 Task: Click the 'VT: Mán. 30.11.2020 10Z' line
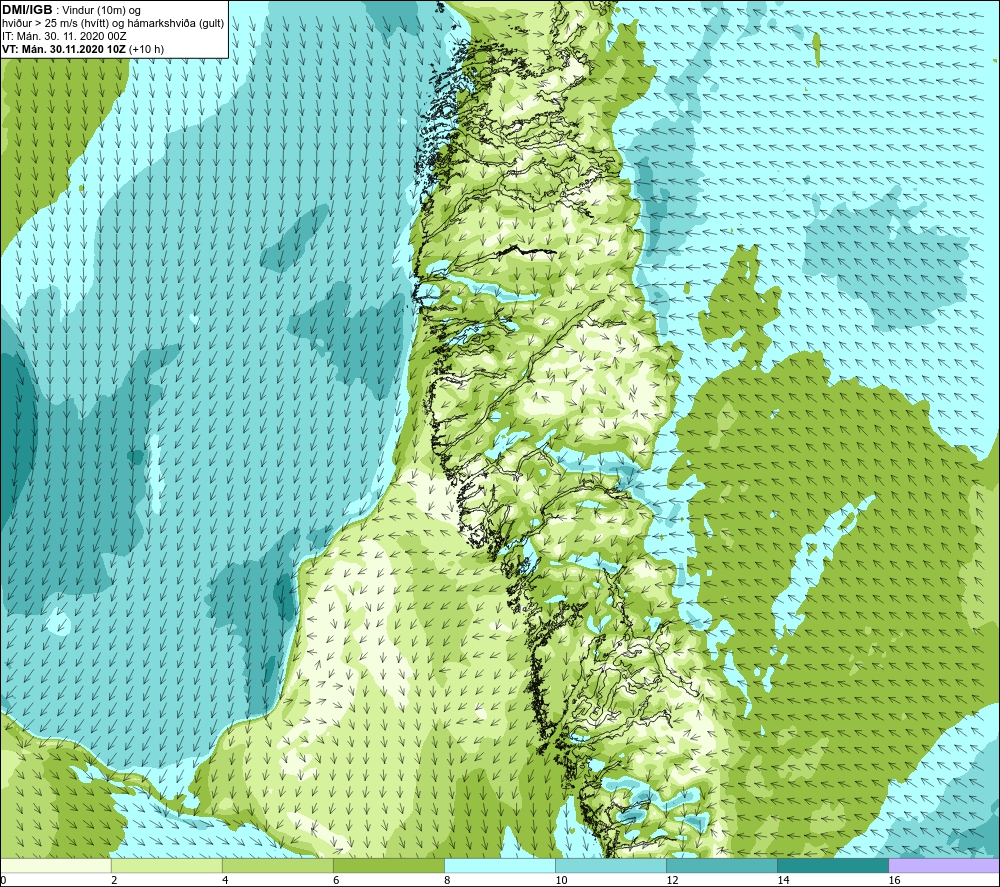[64, 49]
